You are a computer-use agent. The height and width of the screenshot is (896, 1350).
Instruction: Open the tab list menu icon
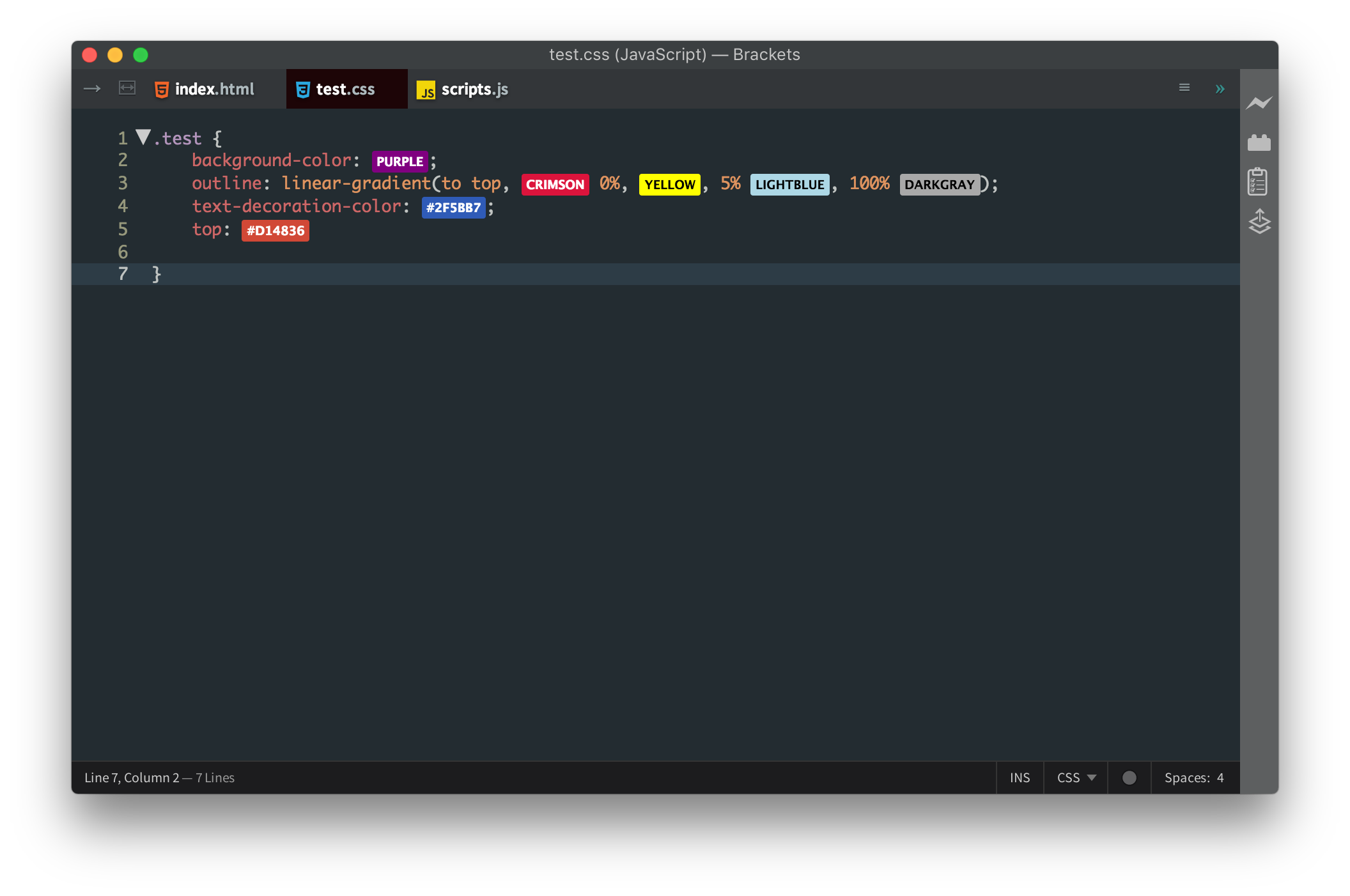pos(1184,88)
